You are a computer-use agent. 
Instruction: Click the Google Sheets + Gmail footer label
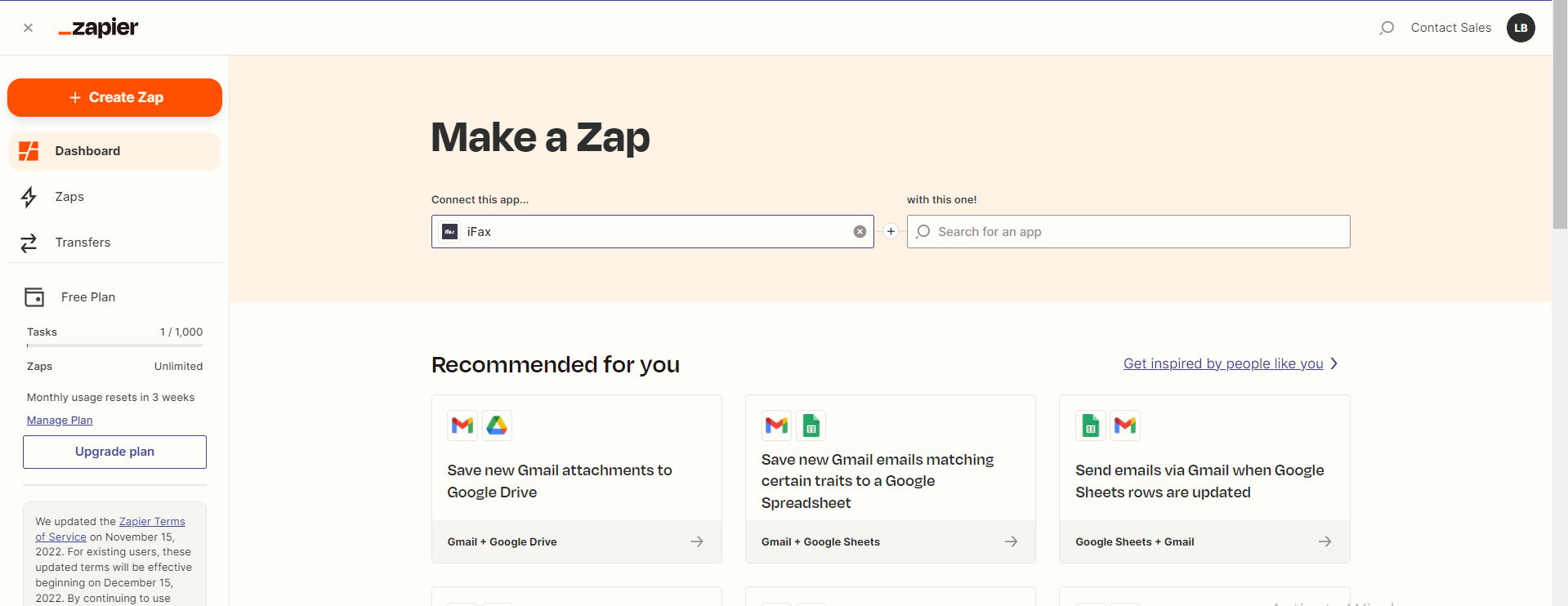1134,542
